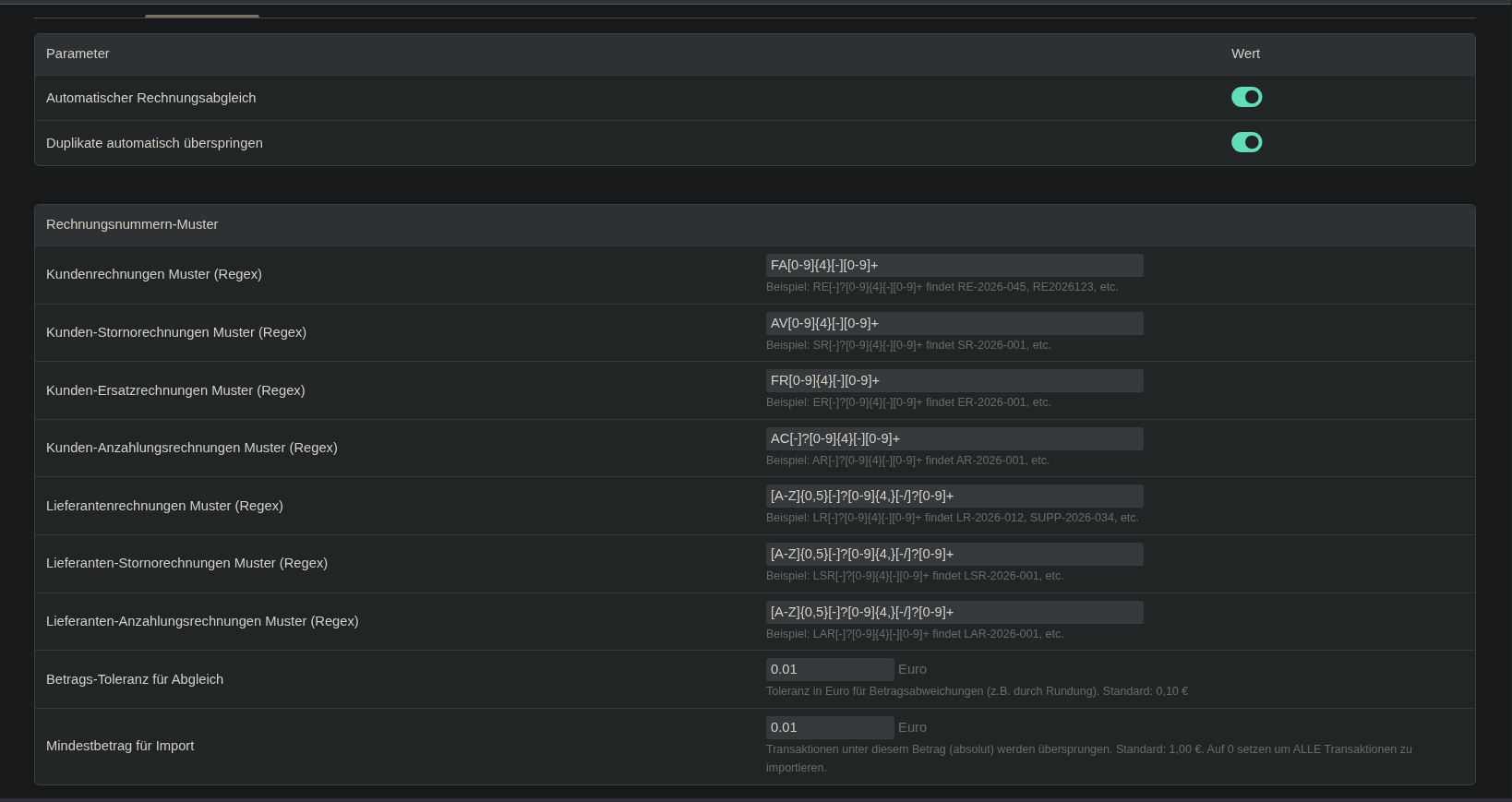Click the Duplikate automatisch überspringen row label

pos(154,143)
